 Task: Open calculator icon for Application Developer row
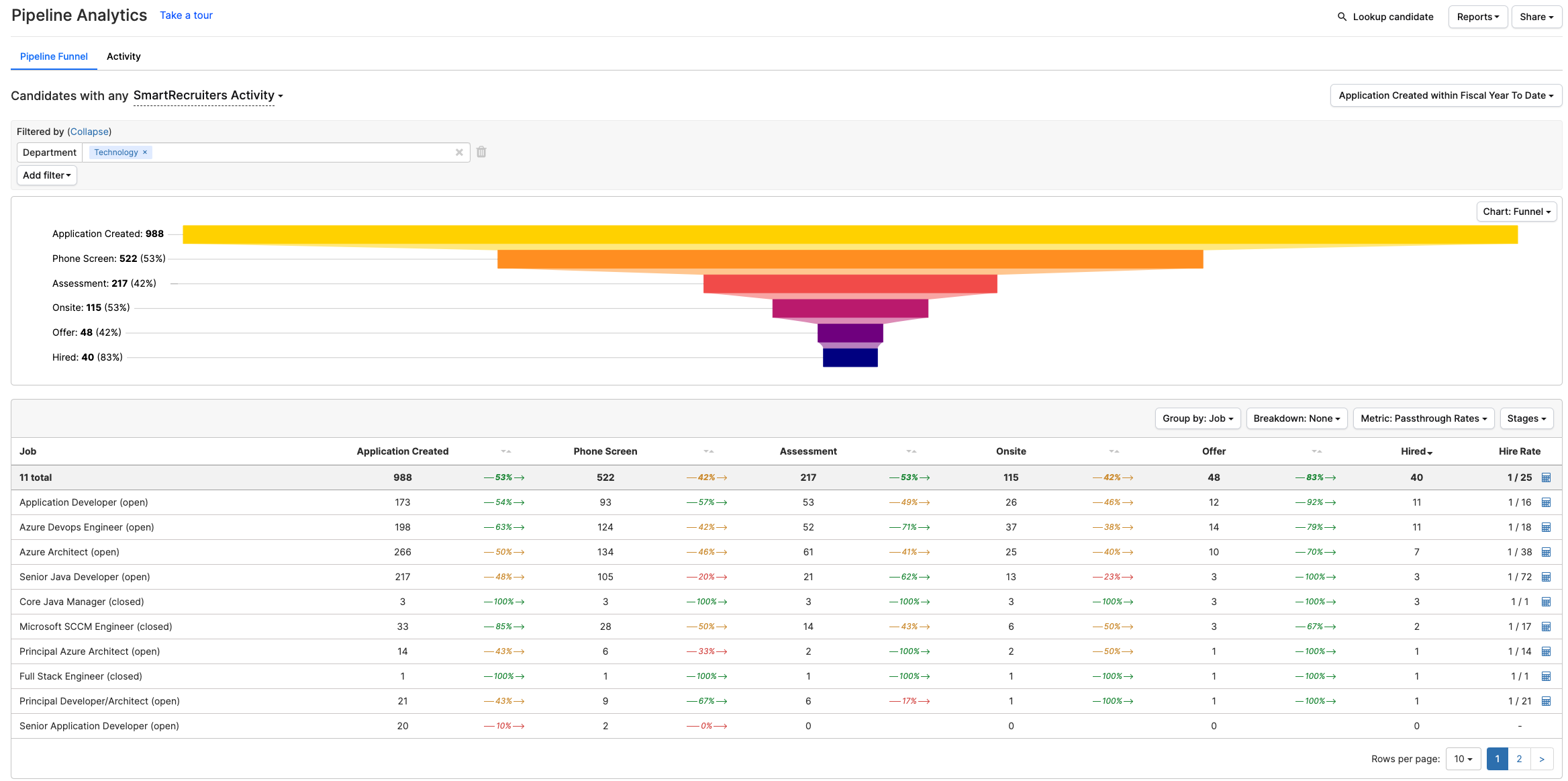coord(1546,502)
